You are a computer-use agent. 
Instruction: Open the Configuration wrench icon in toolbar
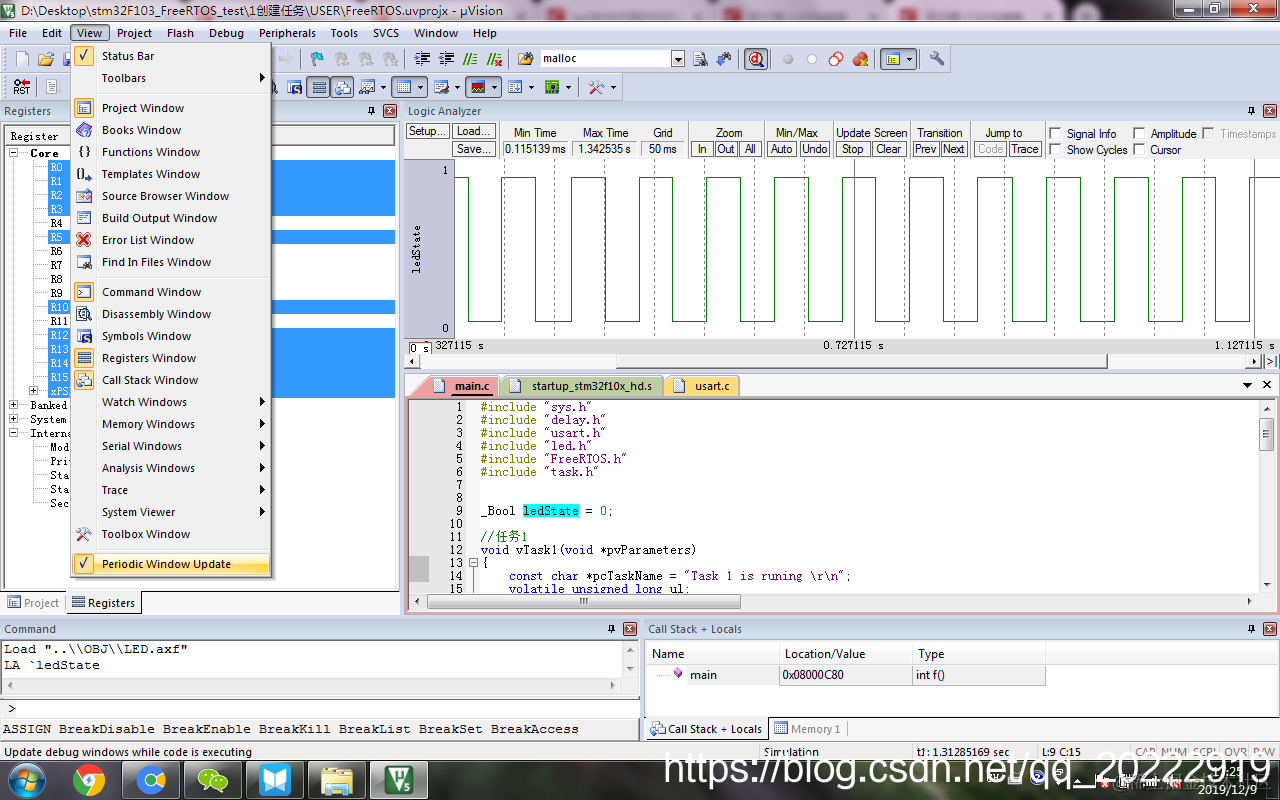click(936, 59)
